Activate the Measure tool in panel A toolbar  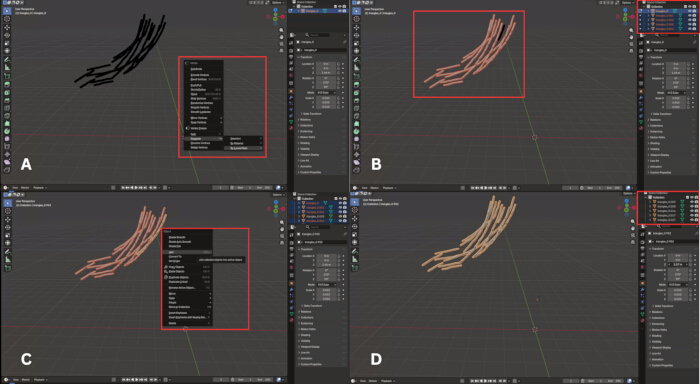pyautogui.click(x=7, y=67)
